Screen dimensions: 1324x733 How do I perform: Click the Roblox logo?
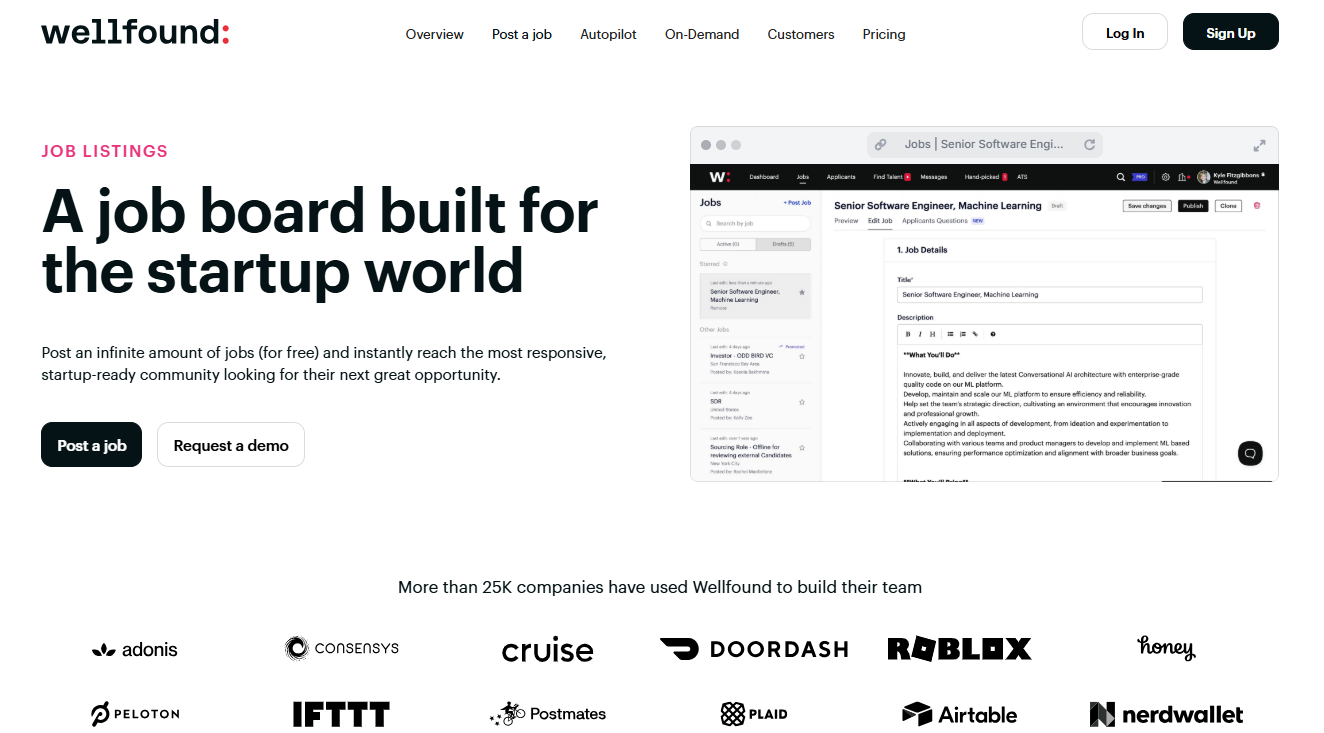pyautogui.click(x=959, y=649)
